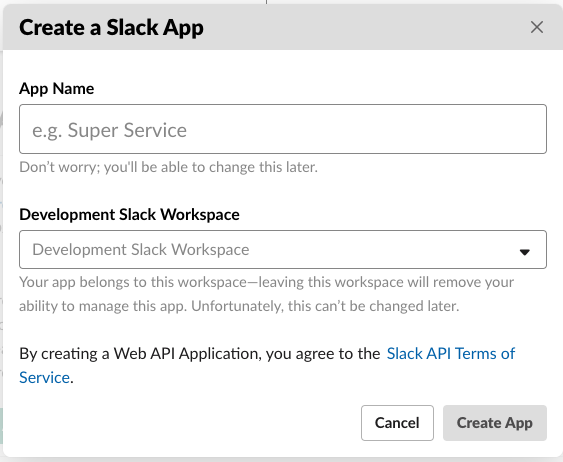Screen dimensions: 563x462
Task: Open the Development Slack Workspace dropdown
Action: tap(283, 249)
